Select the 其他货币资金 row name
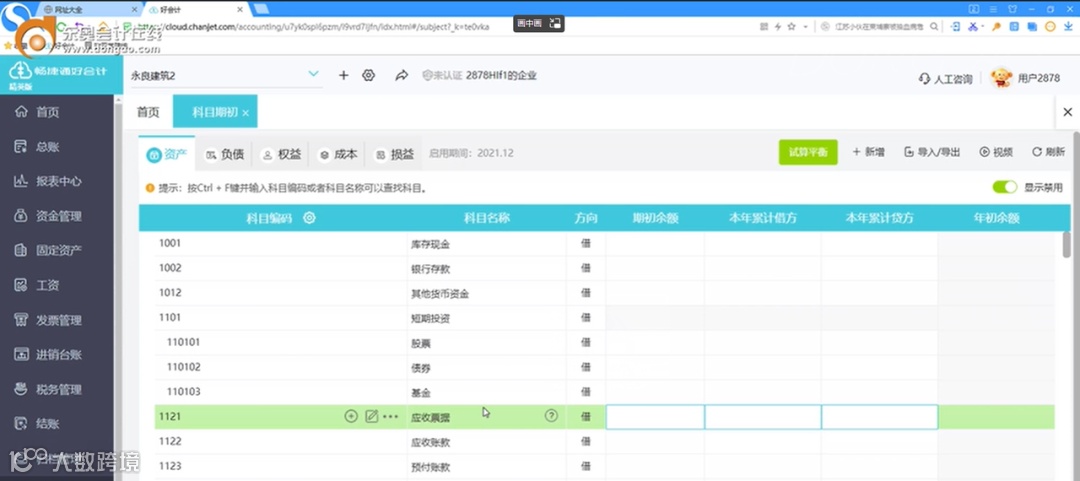This screenshot has height=481, width=1080. point(439,294)
